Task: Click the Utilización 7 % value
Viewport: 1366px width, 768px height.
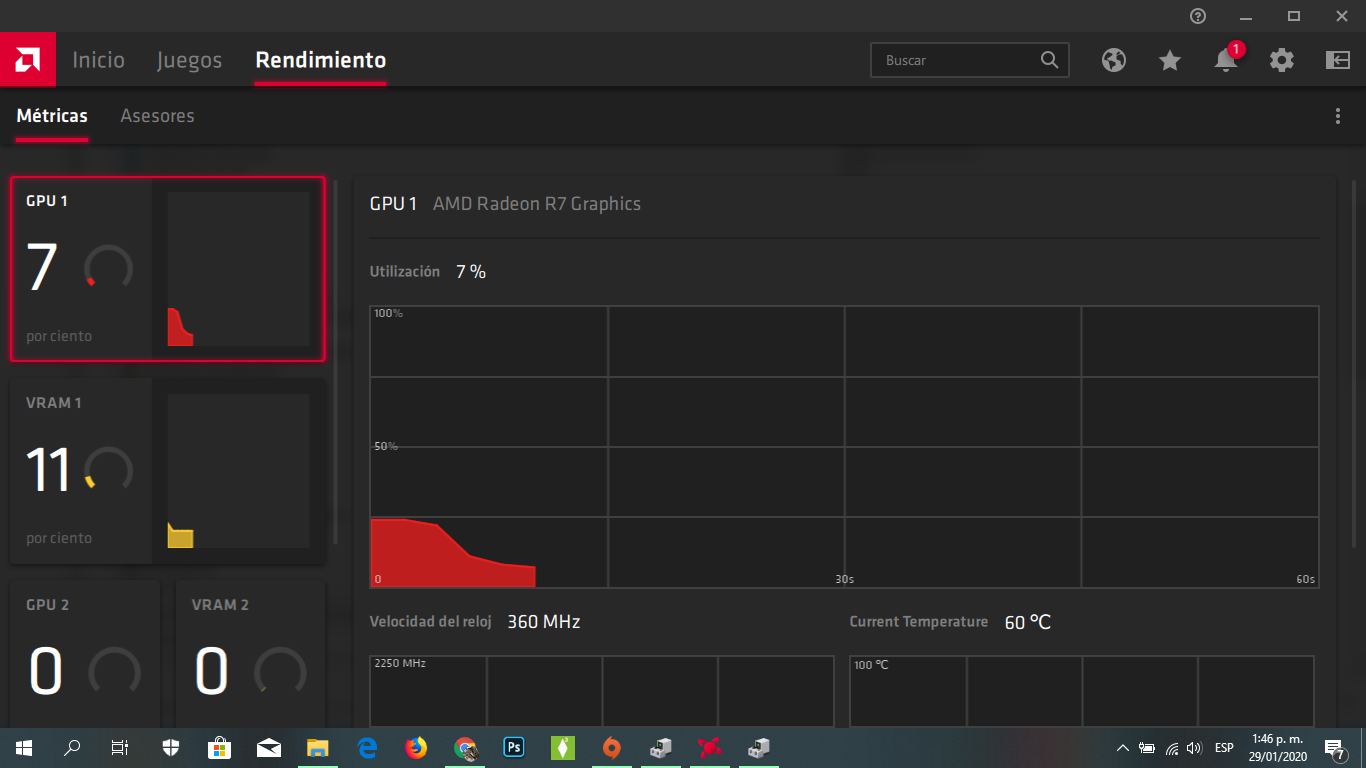Action: (471, 272)
